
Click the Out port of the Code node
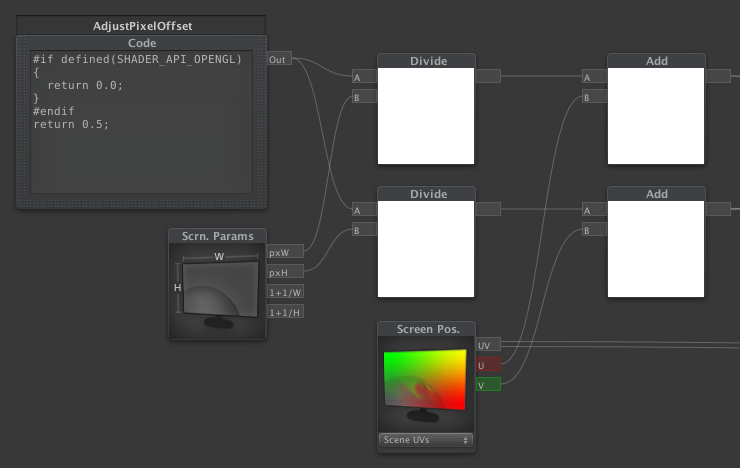[x=279, y=60]
